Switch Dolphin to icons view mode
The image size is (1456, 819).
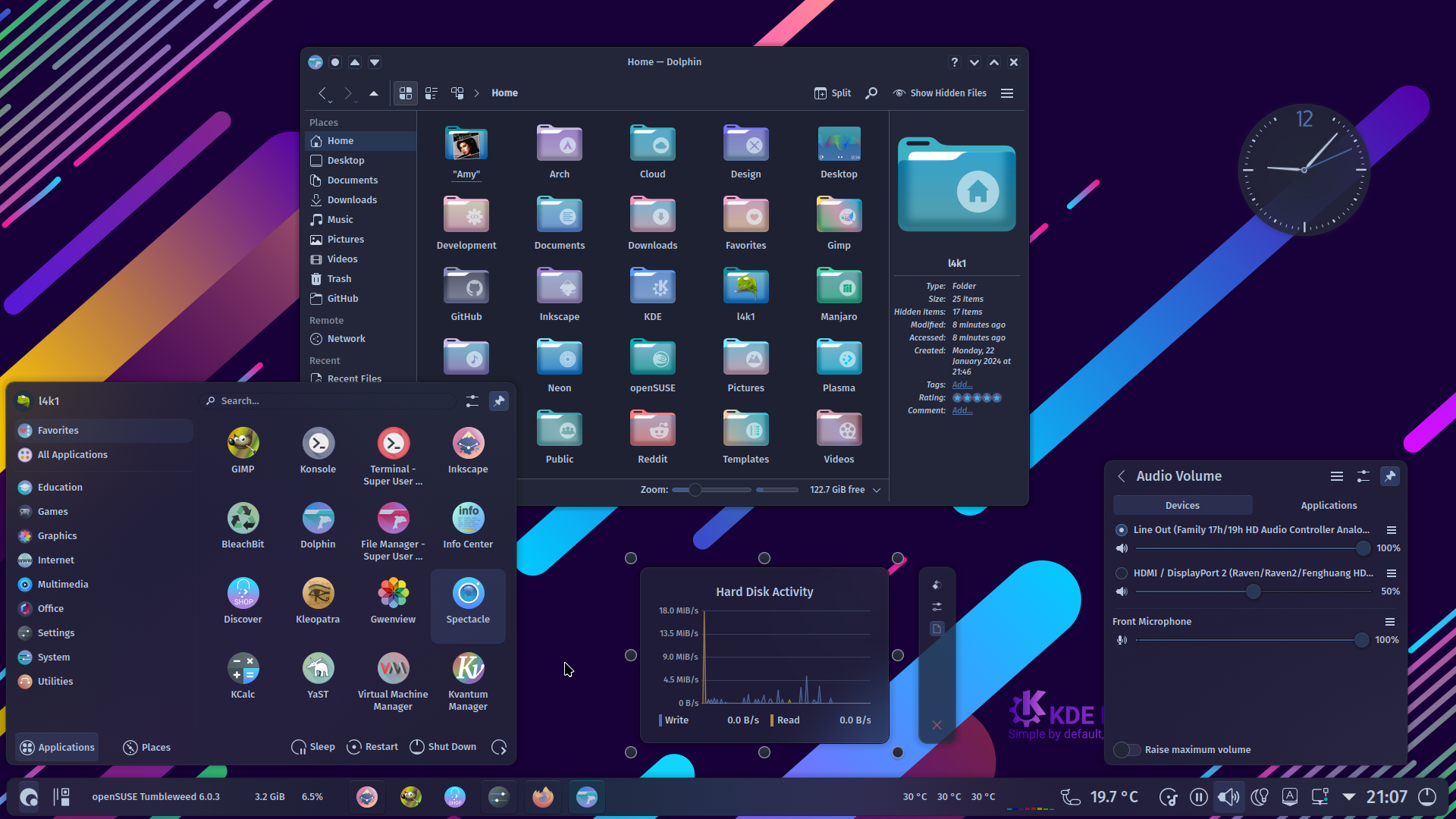(406, 93)
